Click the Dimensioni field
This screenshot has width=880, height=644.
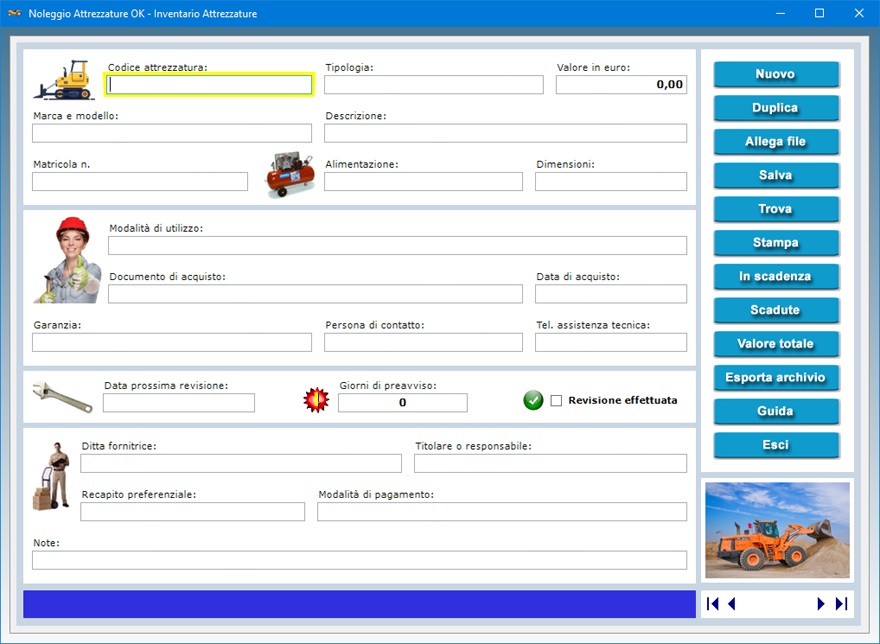pos(611,181)
